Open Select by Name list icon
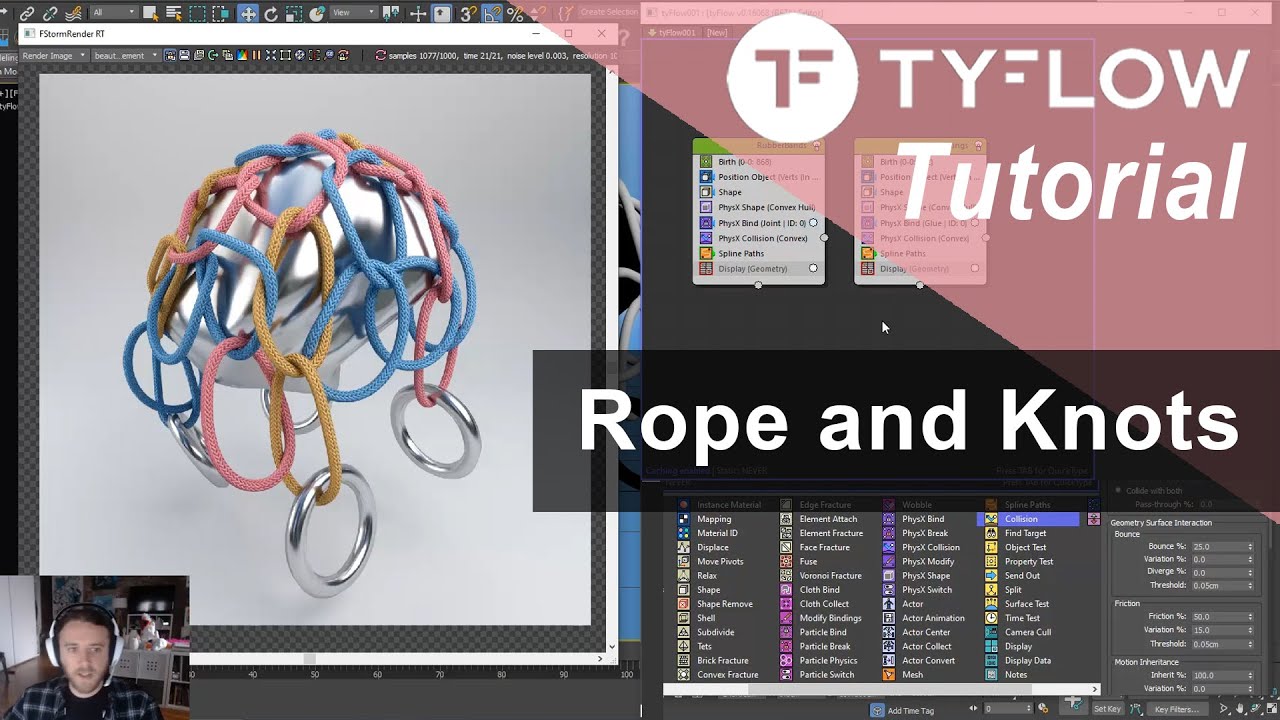 174,14
